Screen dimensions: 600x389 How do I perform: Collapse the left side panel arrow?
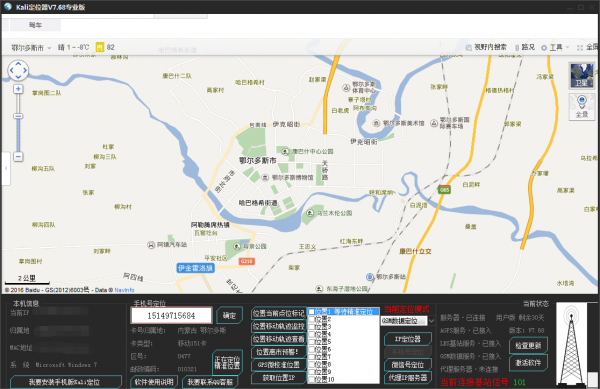(x=6, y=168)
